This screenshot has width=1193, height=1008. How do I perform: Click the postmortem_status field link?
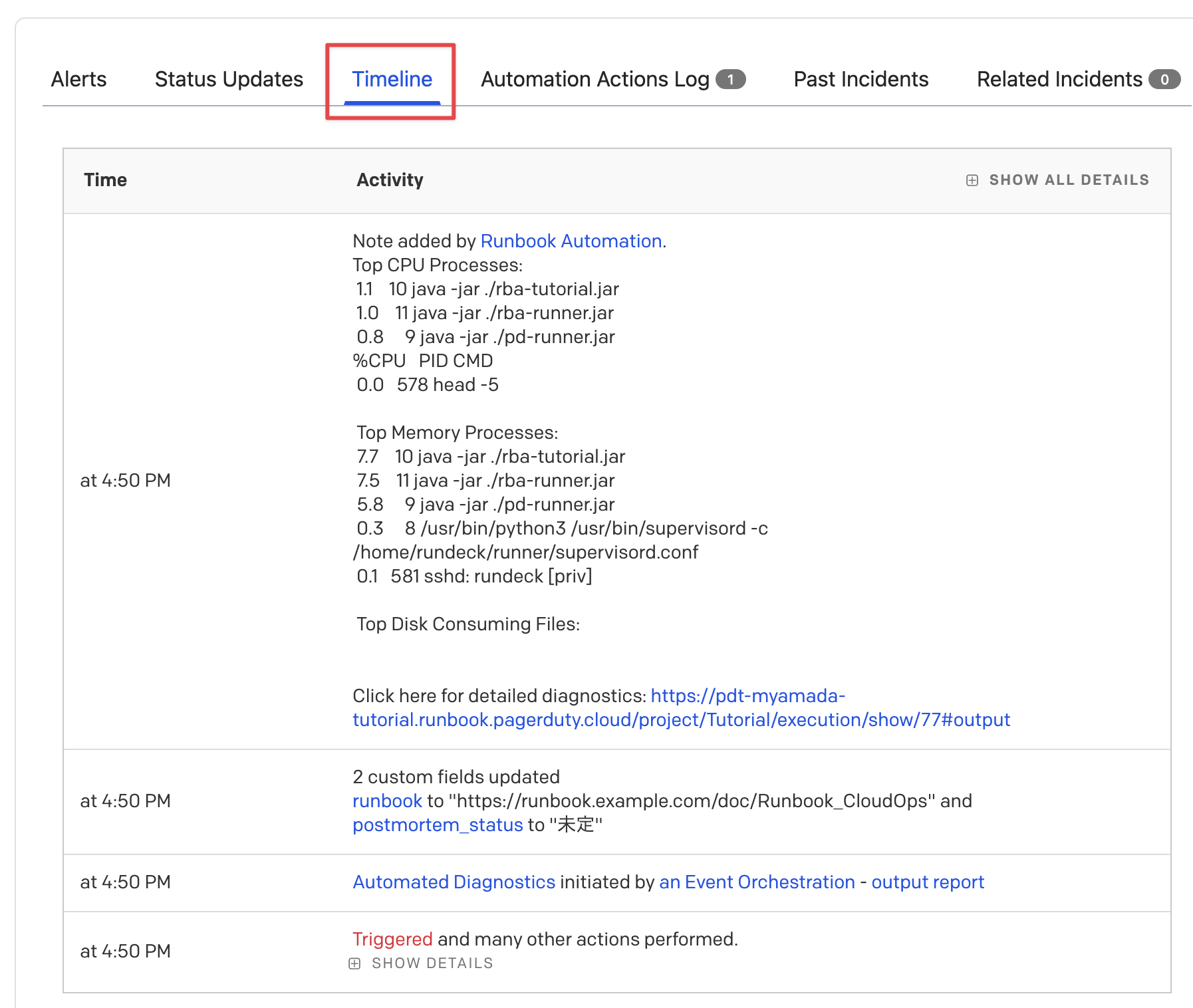[x=438, y=824]
